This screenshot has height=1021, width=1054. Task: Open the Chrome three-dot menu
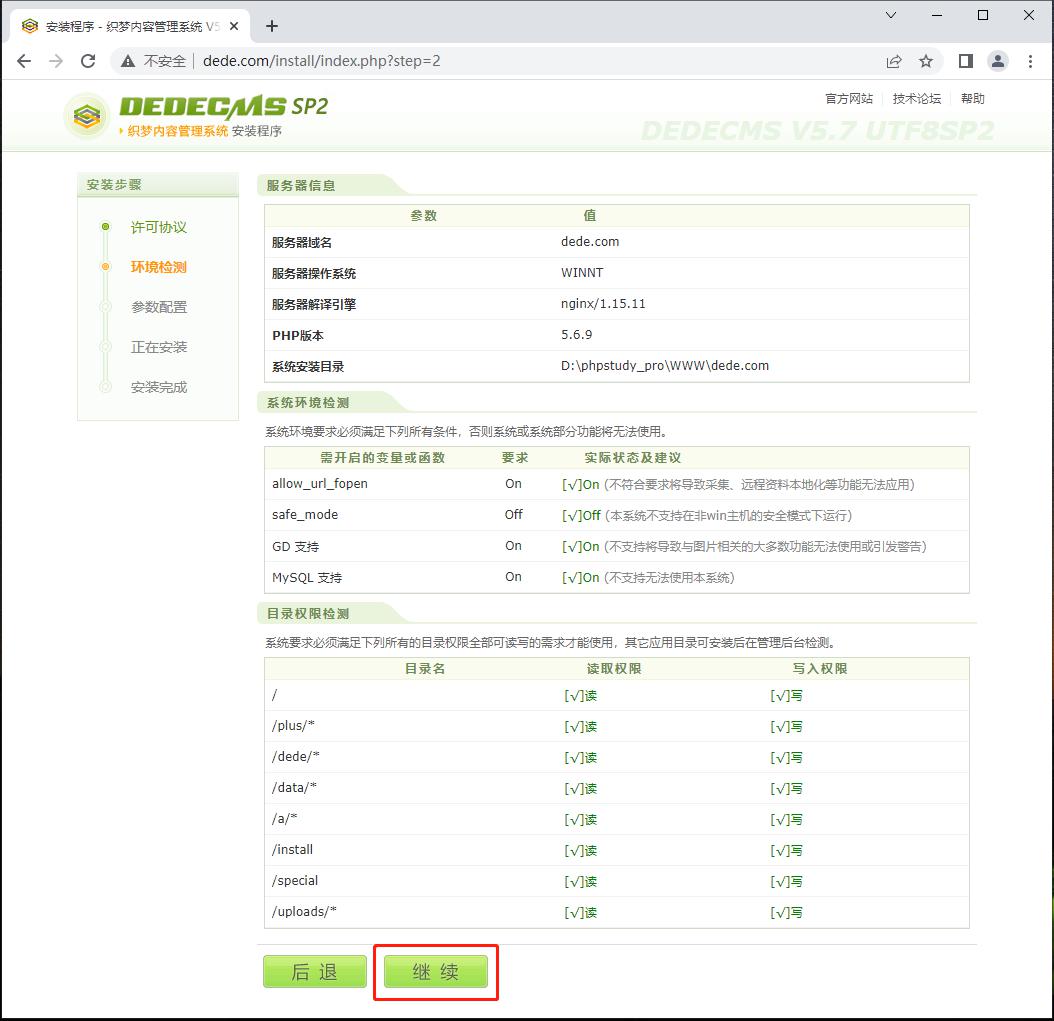(1030, 61)
